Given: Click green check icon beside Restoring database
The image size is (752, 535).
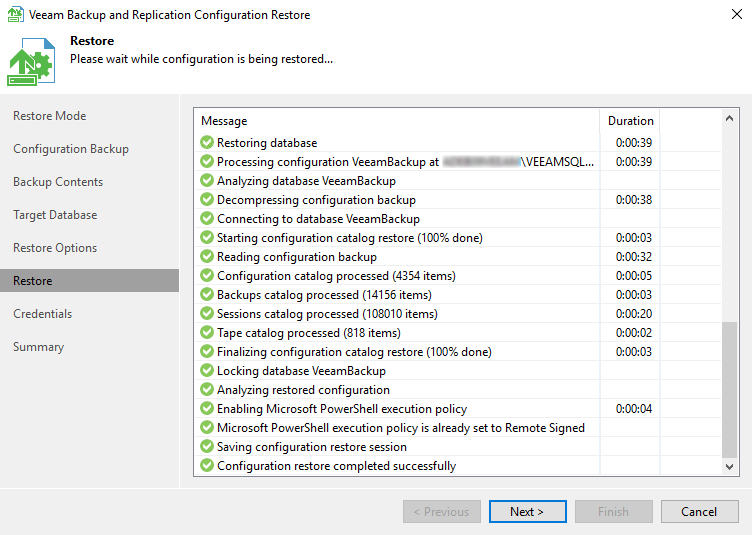Looking at the screenshot, I should coord(207,143).
